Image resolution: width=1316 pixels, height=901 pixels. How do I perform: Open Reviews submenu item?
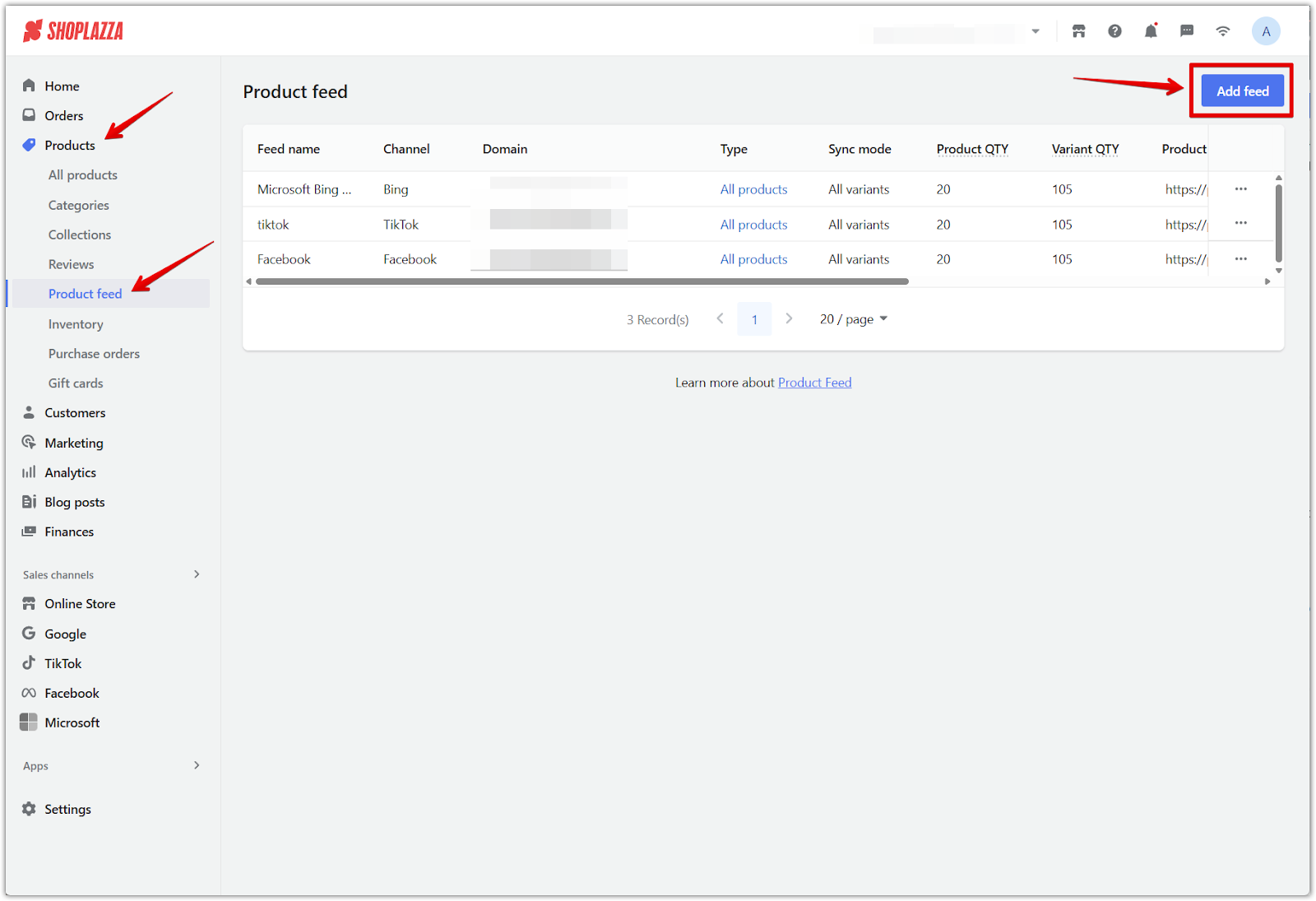coord(71,264)
